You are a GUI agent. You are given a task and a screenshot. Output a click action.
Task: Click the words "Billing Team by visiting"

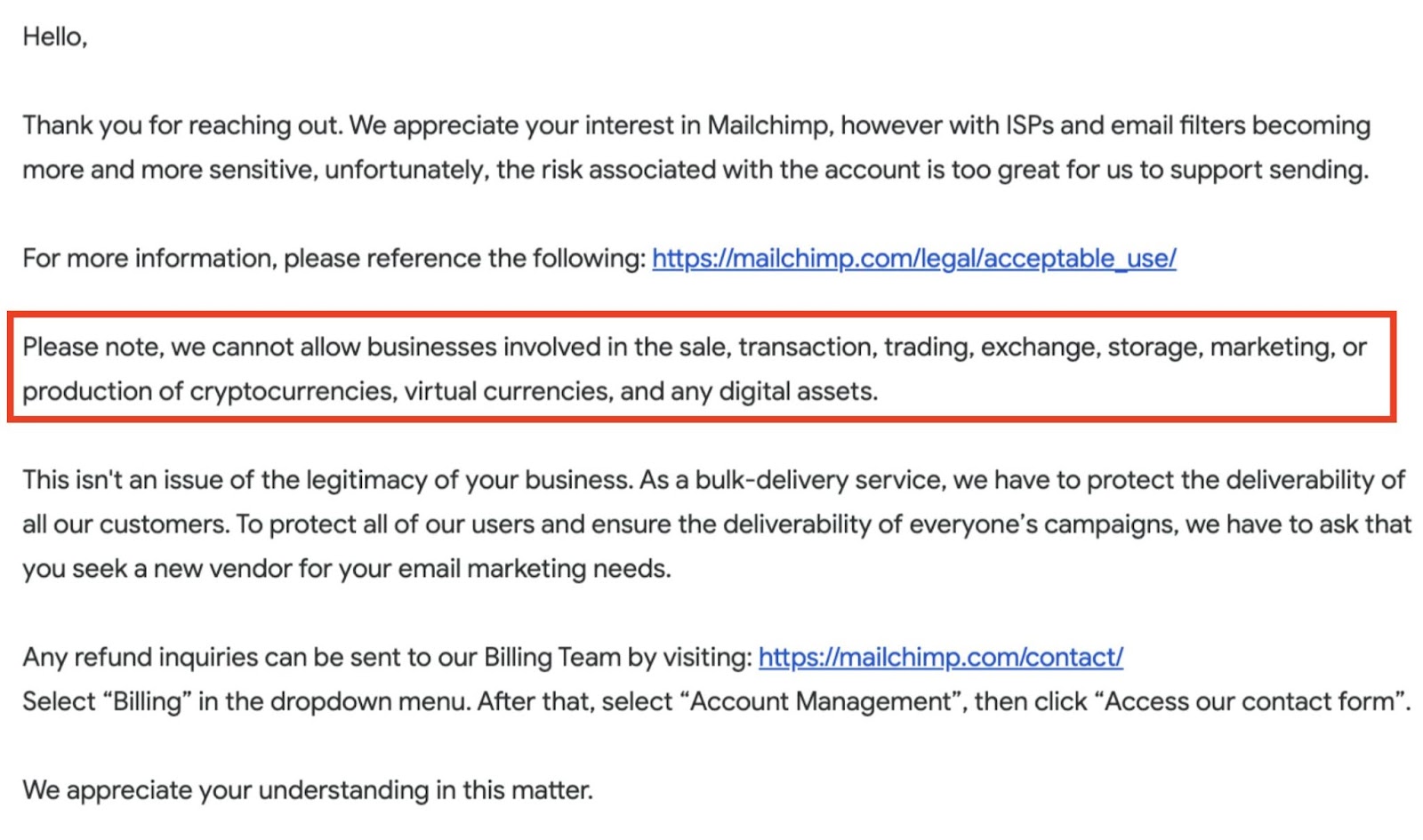(x=618, y=658)
